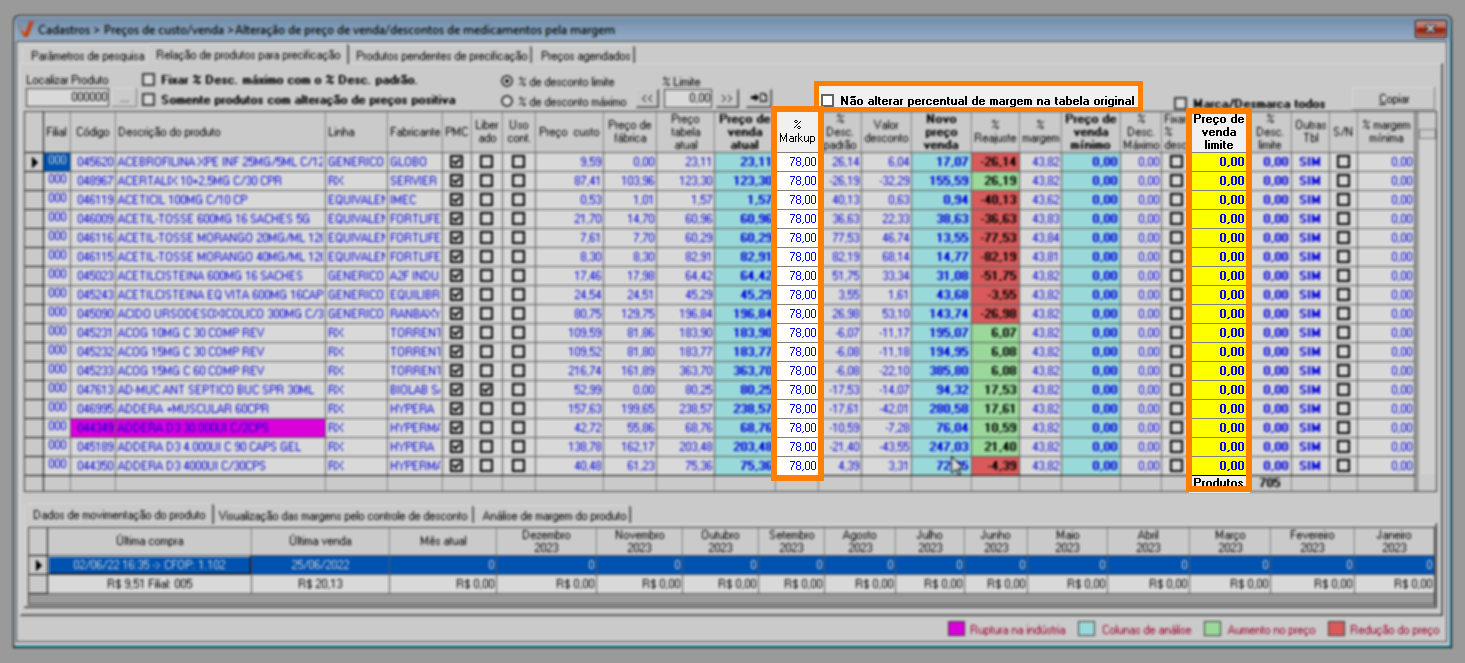Image resolution: width=1465 pixels, height=663 pixels.
Task: Tick S/N checkbox in ACEBROFILINA row
Action: 1343,161
